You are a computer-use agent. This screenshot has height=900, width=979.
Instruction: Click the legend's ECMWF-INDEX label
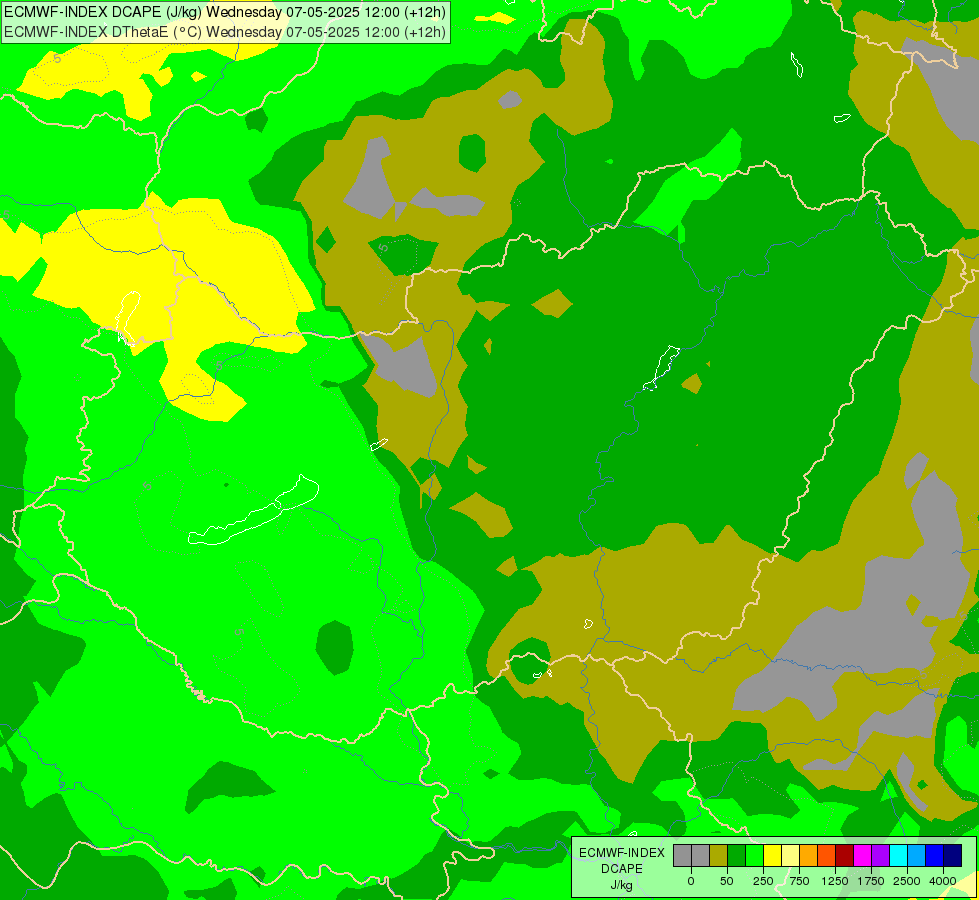point(622,853)
